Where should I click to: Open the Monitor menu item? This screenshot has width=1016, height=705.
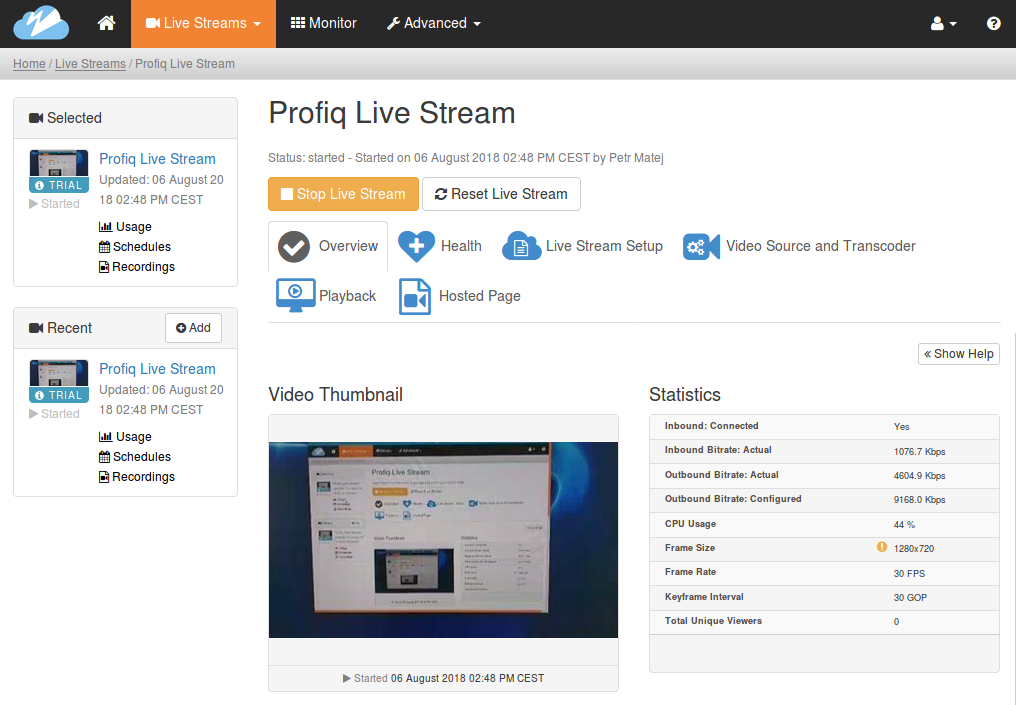click(x=324, y=23)
